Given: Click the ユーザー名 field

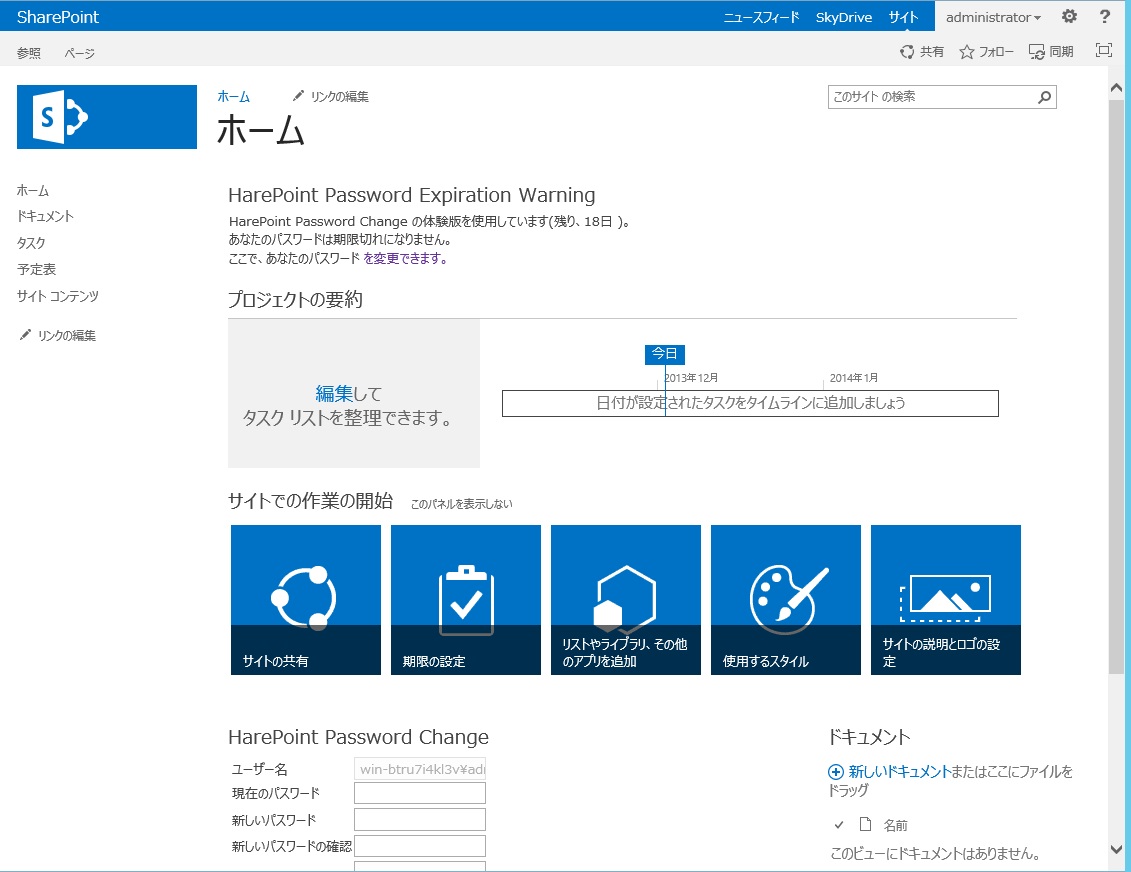Looking at the screenshot, I should pos(420,769).
